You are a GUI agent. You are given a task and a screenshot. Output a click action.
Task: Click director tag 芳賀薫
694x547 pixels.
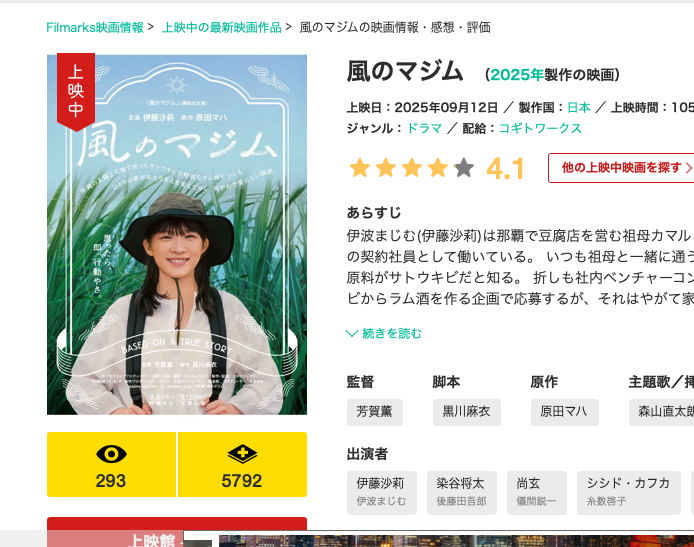point(374,412)
